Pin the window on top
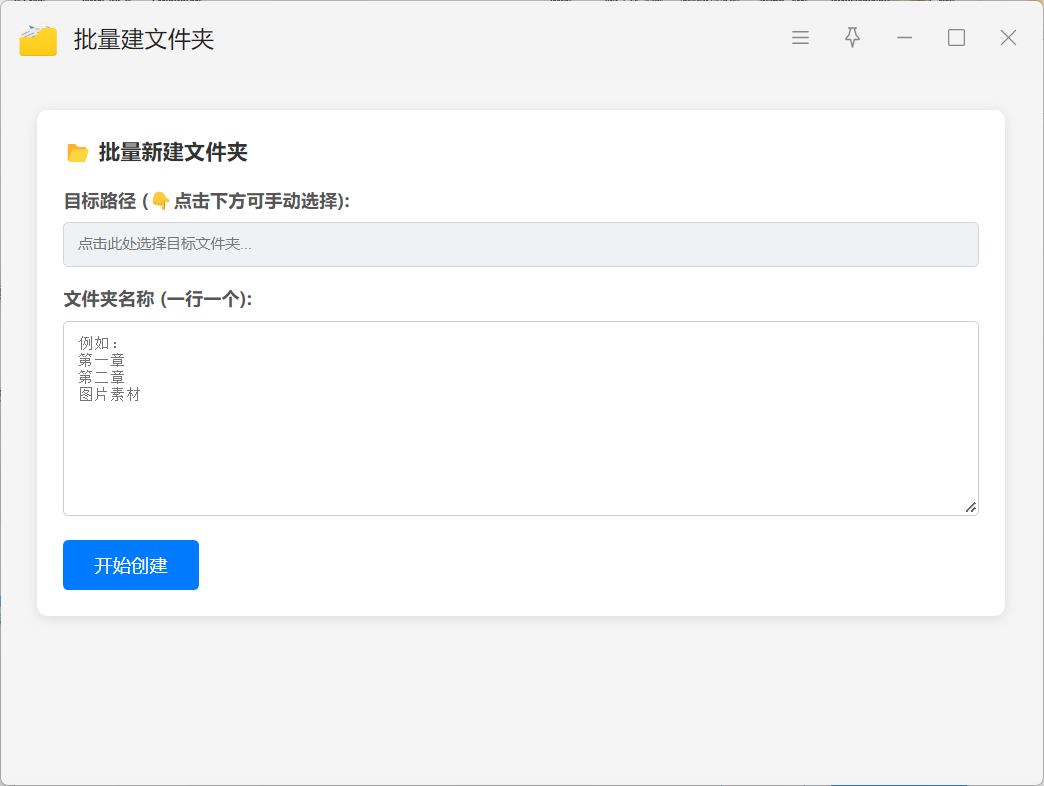This screenshot has height=786, width=1044. pos(852,38)
